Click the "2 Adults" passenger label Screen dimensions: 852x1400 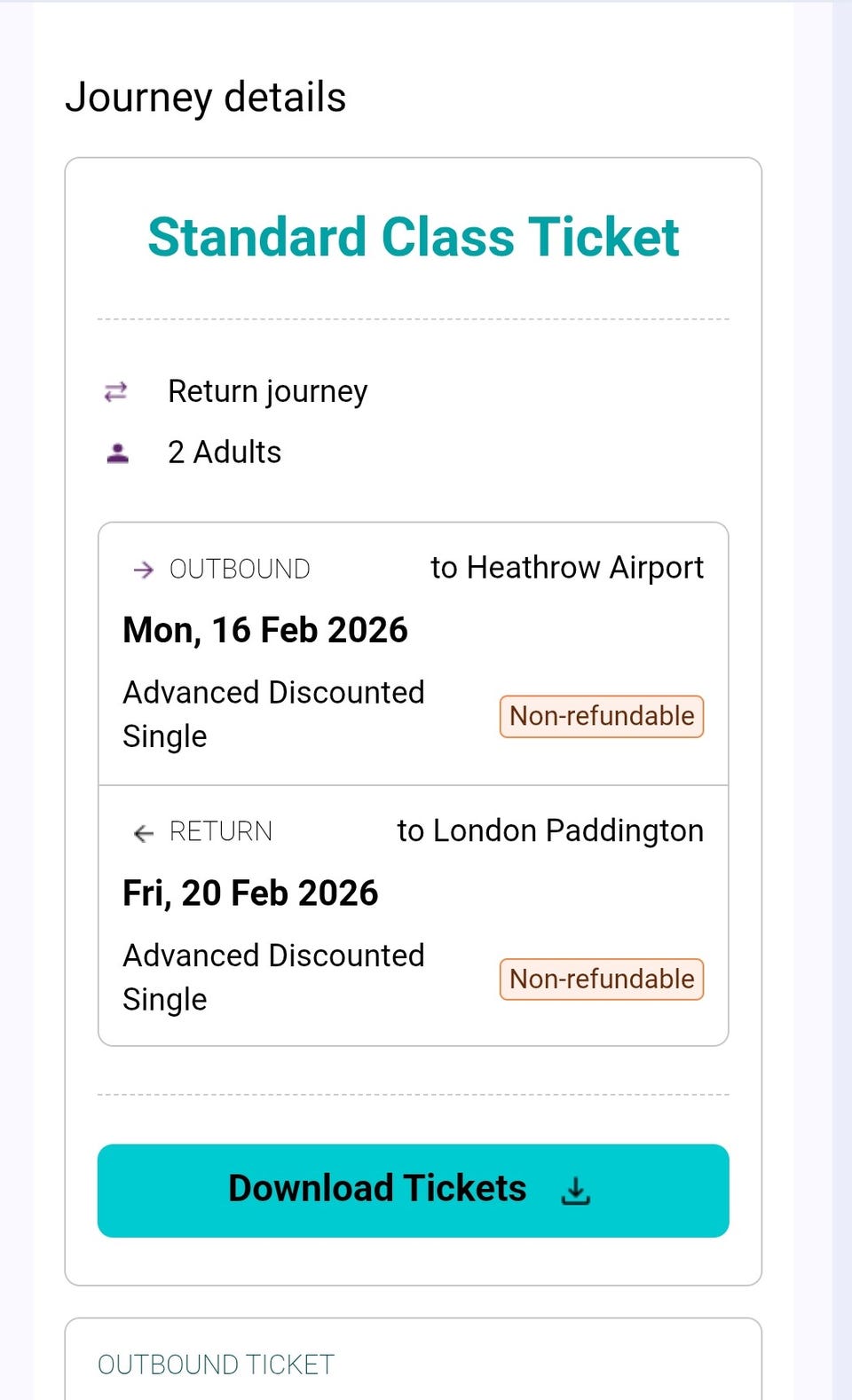coord(225,452)
